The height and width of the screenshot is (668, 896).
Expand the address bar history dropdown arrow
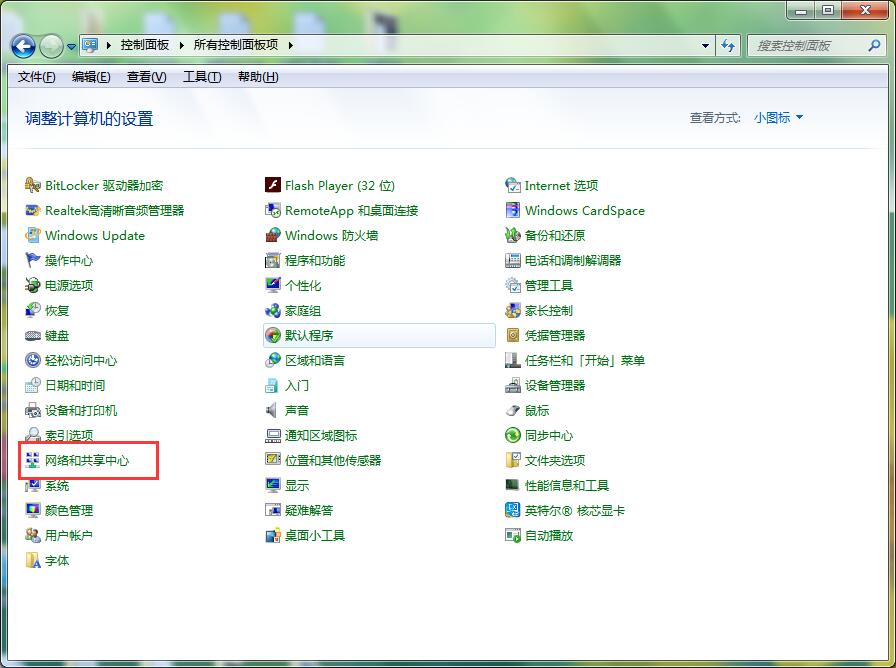point(705,46)
